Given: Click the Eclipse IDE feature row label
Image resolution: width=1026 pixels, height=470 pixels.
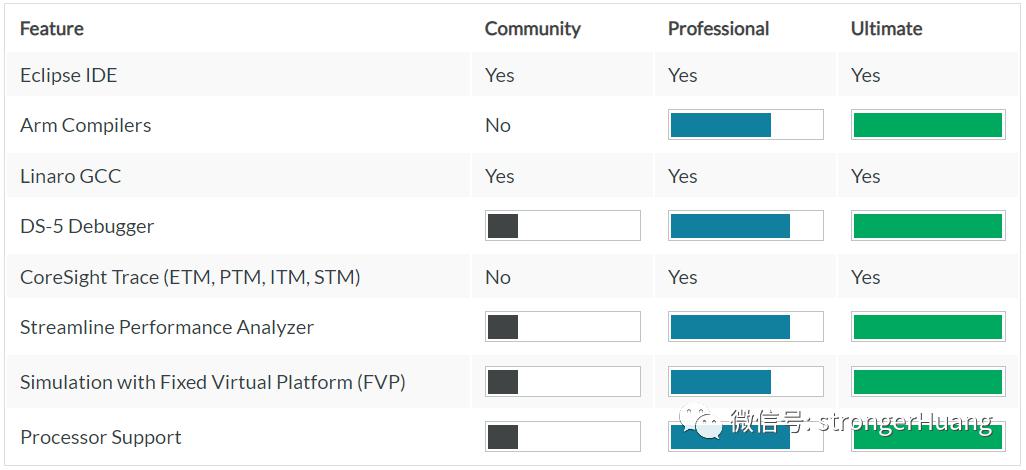Looking at the screenshot, I should [69, 75].
